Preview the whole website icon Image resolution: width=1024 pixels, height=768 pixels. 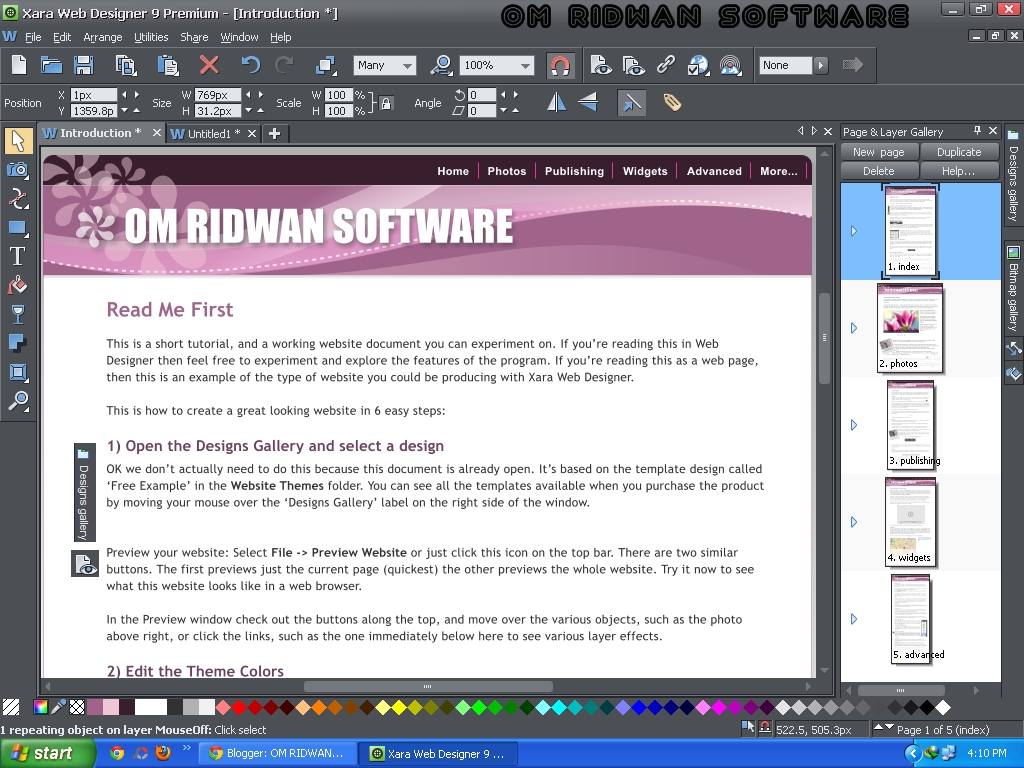click(633, 65)
